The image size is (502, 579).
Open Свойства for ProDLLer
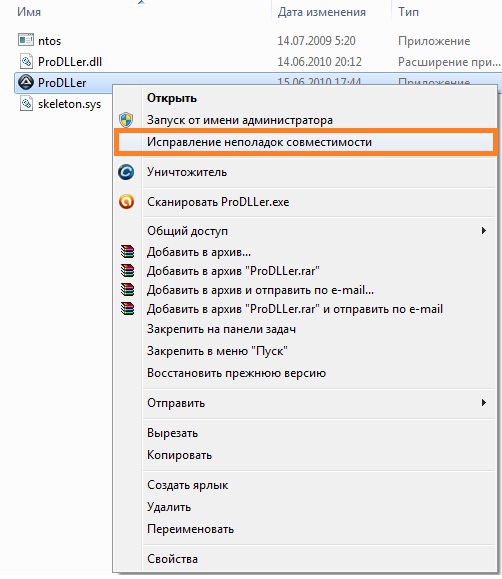click(173, 559)
